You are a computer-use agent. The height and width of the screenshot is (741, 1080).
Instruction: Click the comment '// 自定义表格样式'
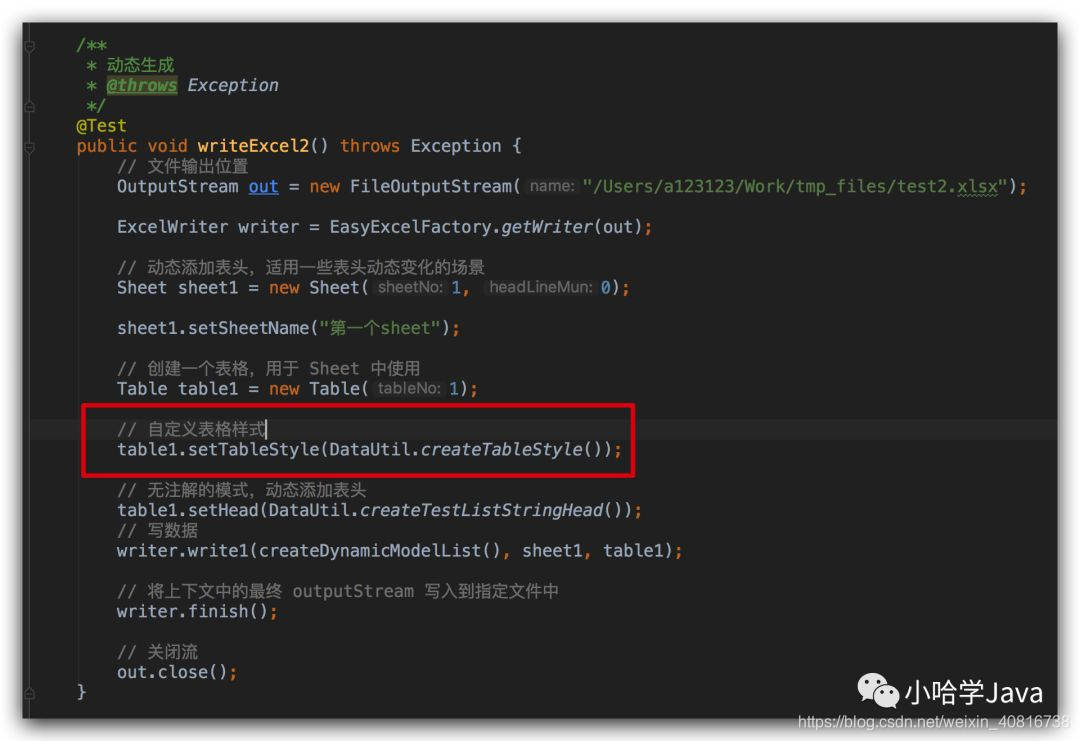coord(191,430)
